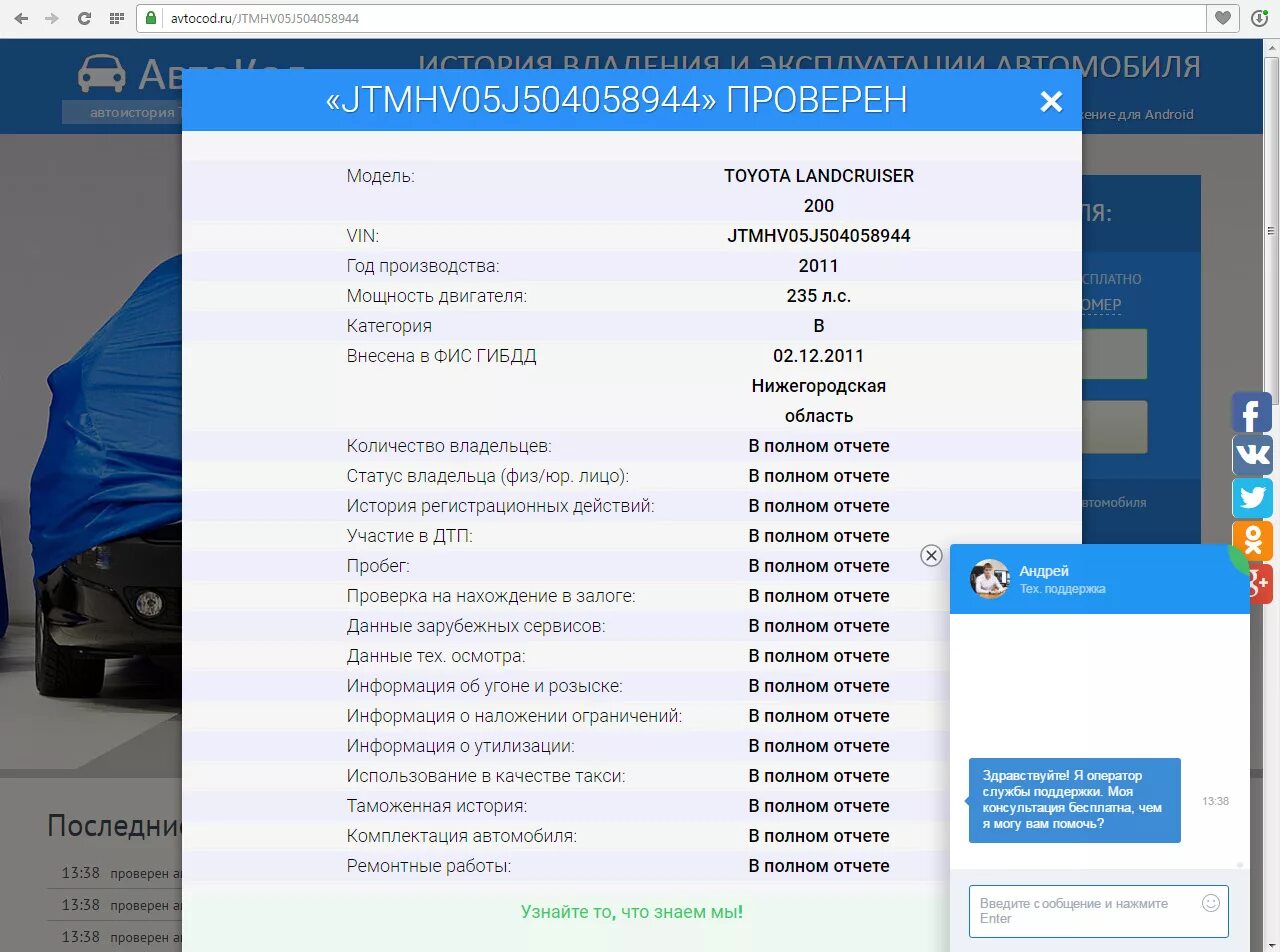Click the green padlock security icon

[x=151, y=18]
